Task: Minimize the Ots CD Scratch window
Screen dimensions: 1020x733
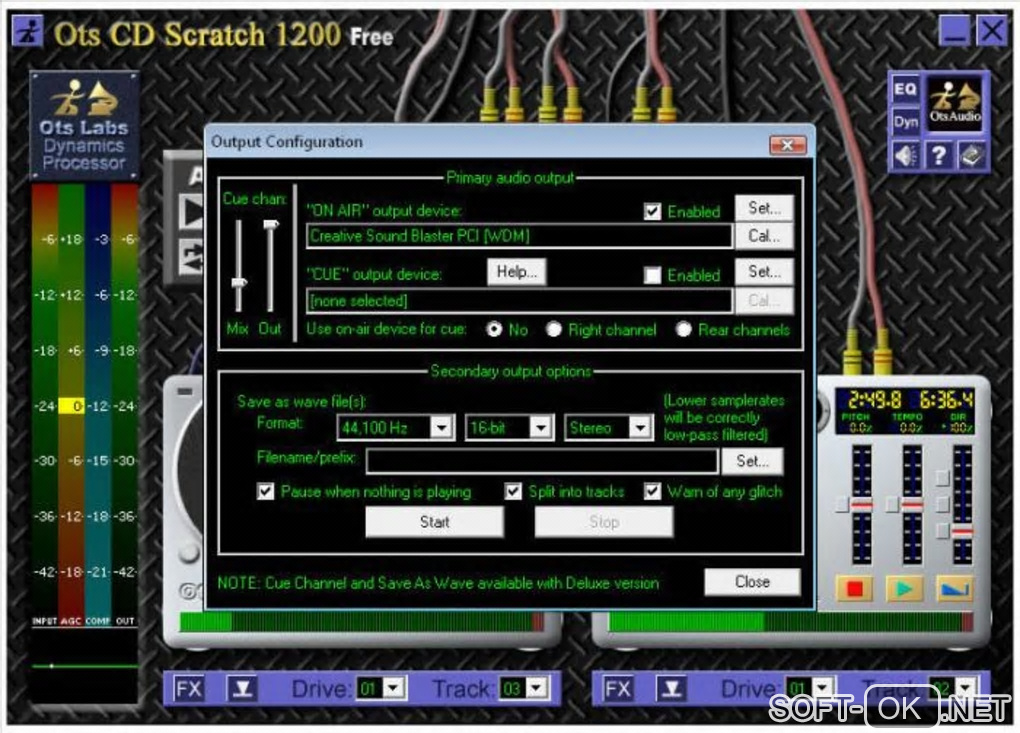Action: point(954,31)
